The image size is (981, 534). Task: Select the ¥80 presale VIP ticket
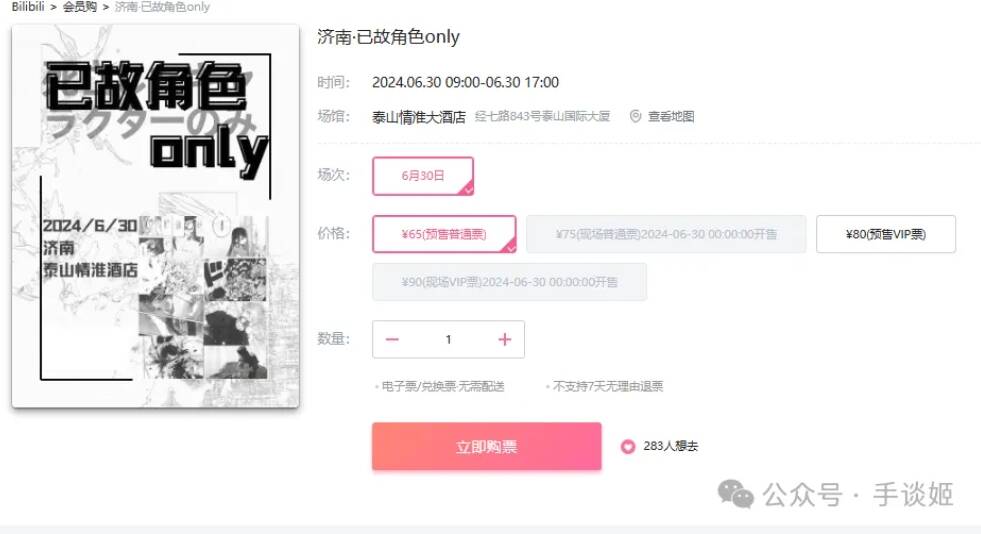point(886,234)
